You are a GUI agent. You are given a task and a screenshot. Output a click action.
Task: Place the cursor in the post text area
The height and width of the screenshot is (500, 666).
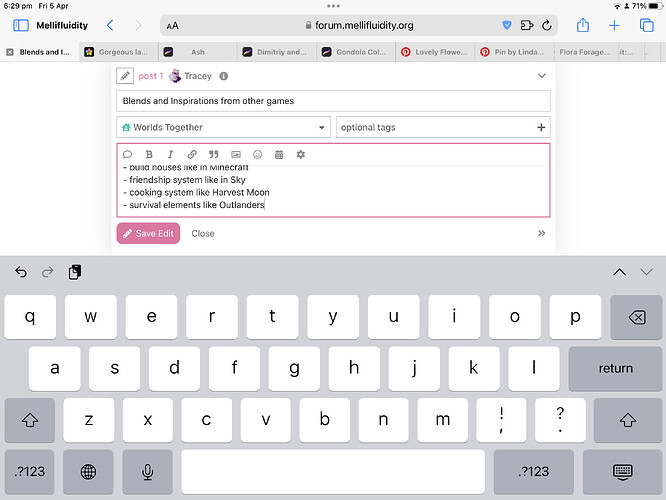(333, 189)
